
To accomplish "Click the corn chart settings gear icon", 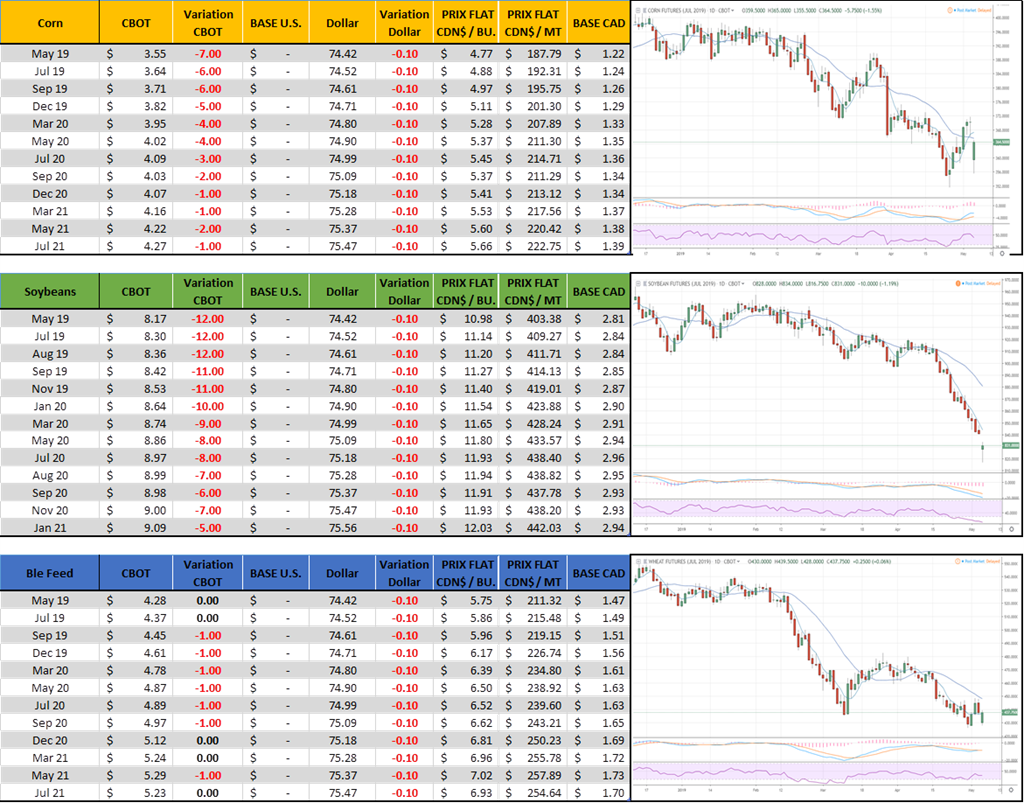I will click(1002, 255).
